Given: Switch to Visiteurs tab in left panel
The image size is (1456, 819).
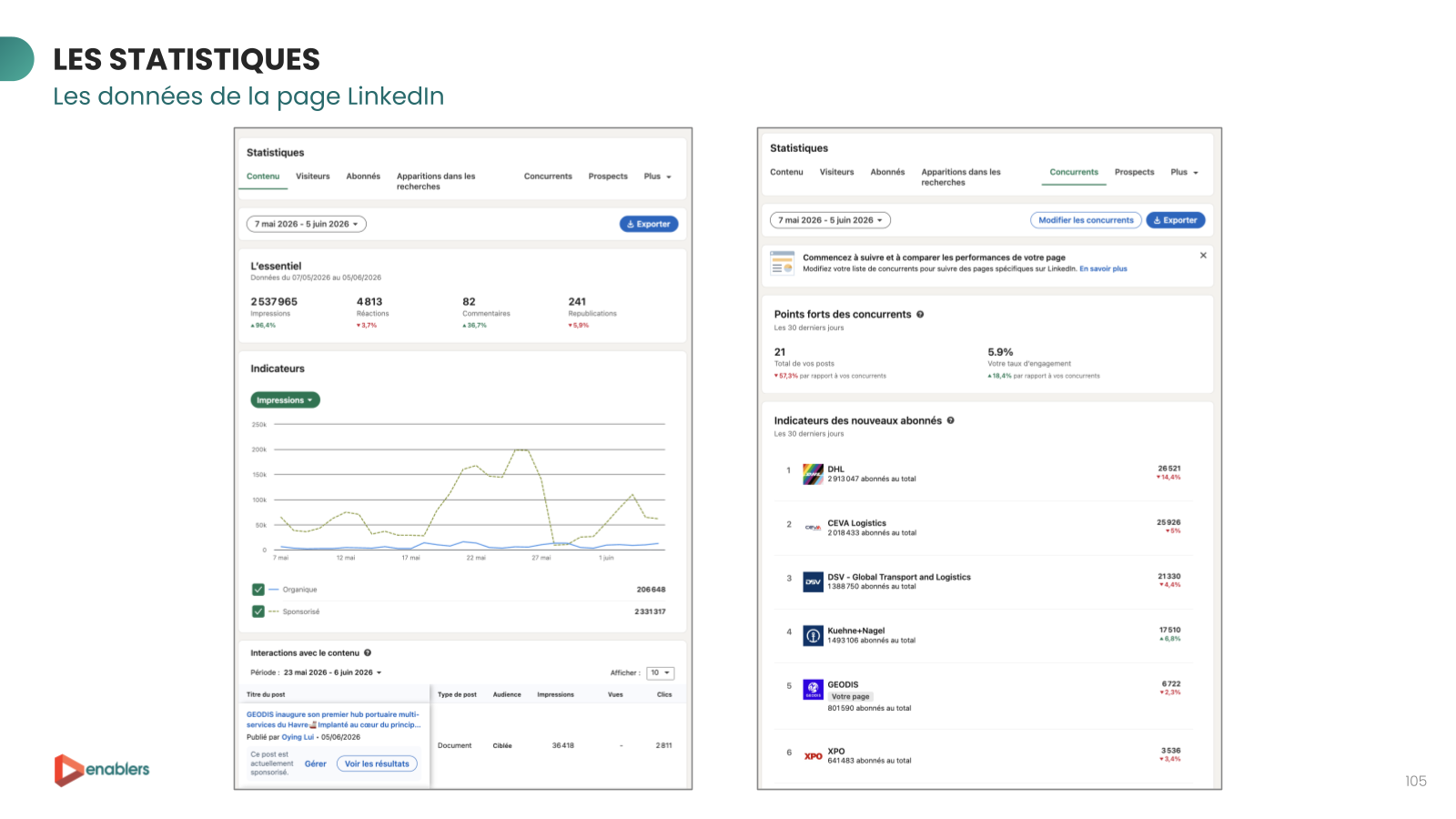Looking at the screenshot, I should 312,177.
